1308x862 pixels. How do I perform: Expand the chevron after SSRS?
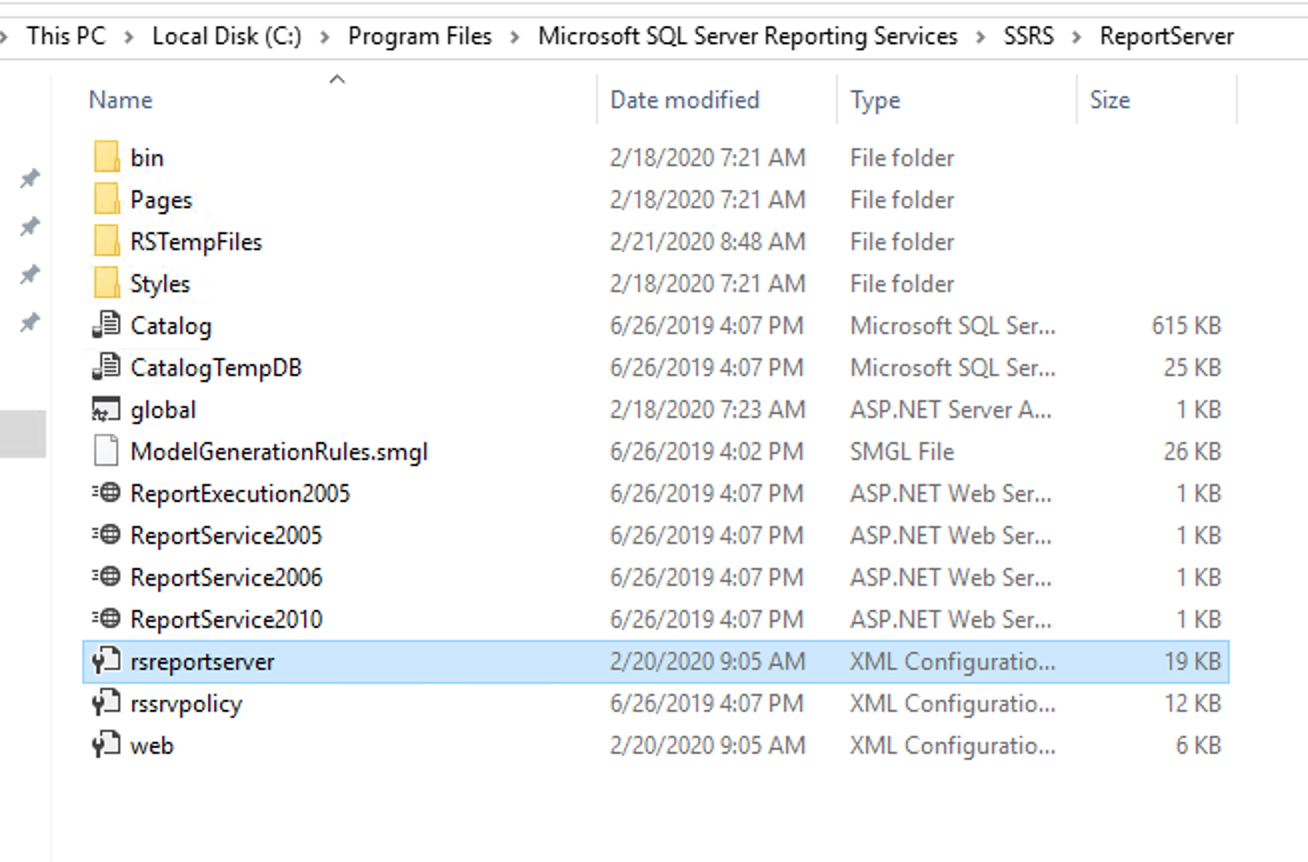click(x=1077, y=37)
